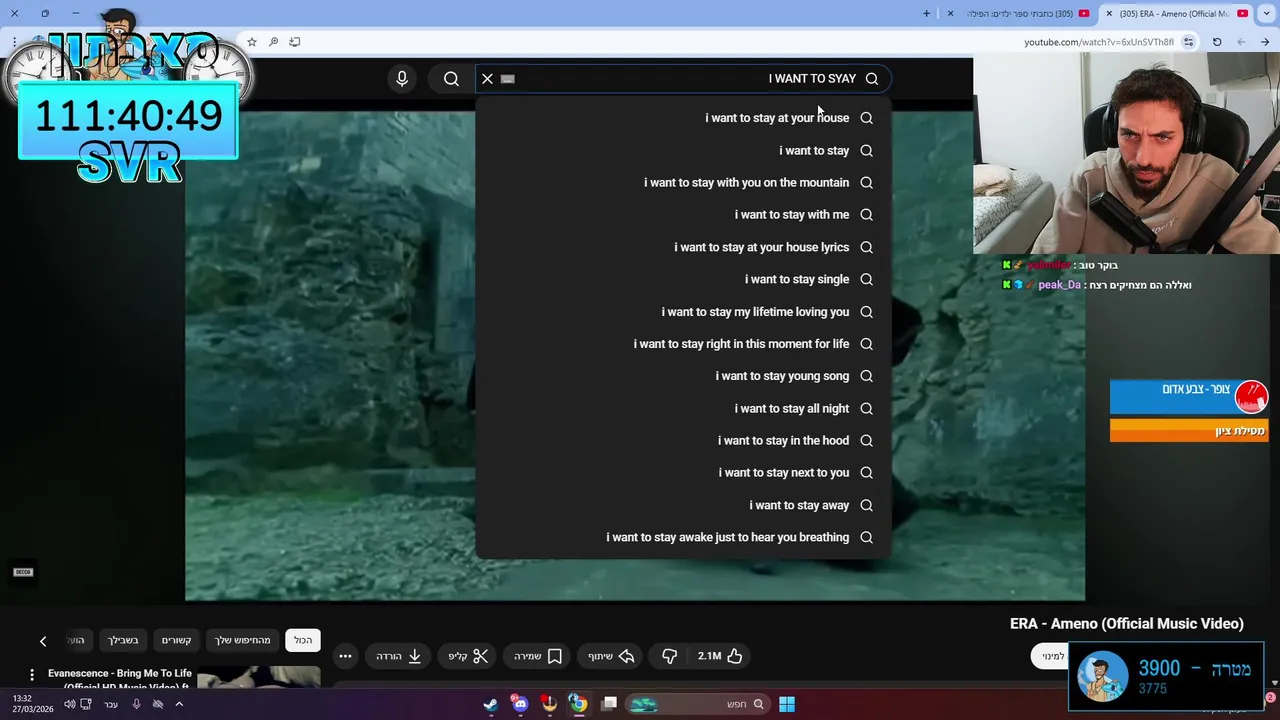Expand the browser tab search dropdown
1280x720 pixels.
click(x=1266, y=14)
